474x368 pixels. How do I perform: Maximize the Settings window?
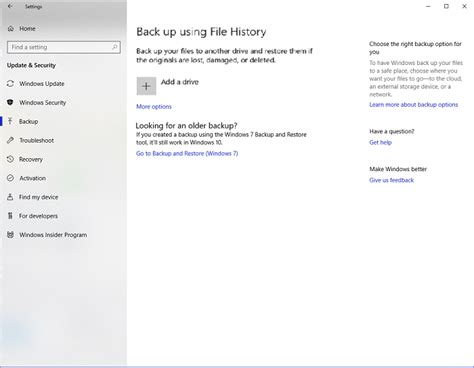446,6
